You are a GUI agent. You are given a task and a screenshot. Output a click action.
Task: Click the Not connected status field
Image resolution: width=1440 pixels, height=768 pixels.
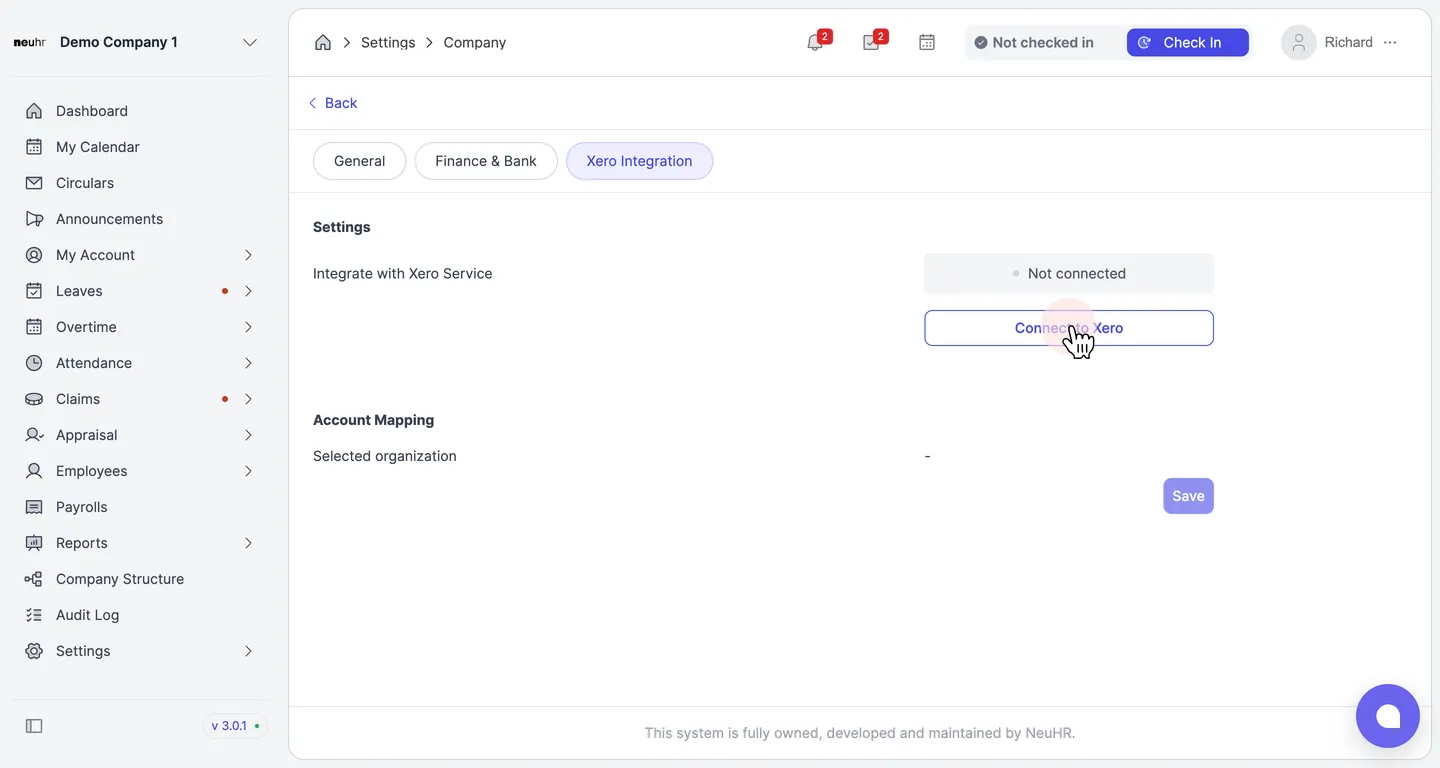(1069, 273)
